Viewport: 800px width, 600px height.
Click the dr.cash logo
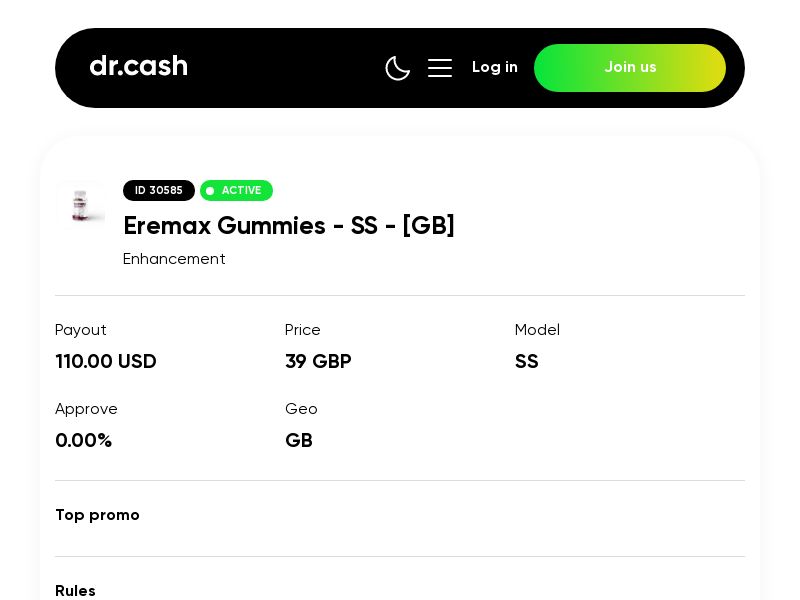click(x=138, y=66)
